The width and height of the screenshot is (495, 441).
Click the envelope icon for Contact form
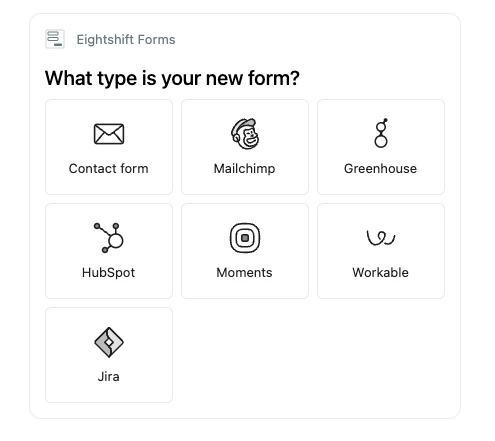(109, 134)
